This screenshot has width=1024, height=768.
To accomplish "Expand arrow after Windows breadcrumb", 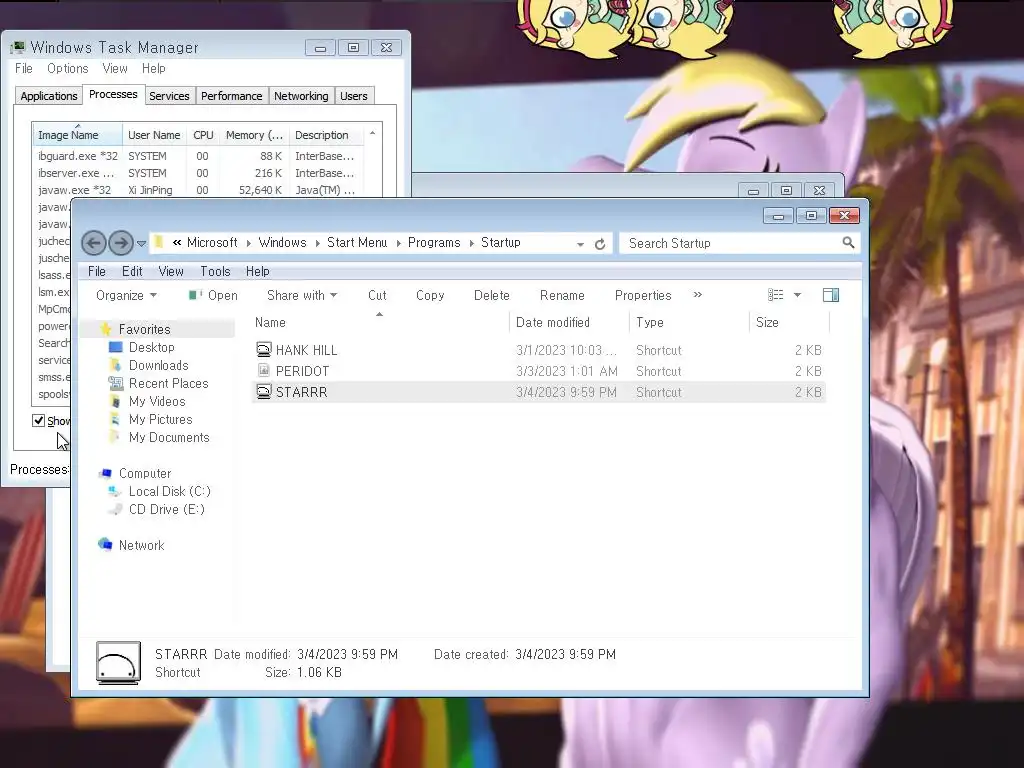I will coord(317,244).
